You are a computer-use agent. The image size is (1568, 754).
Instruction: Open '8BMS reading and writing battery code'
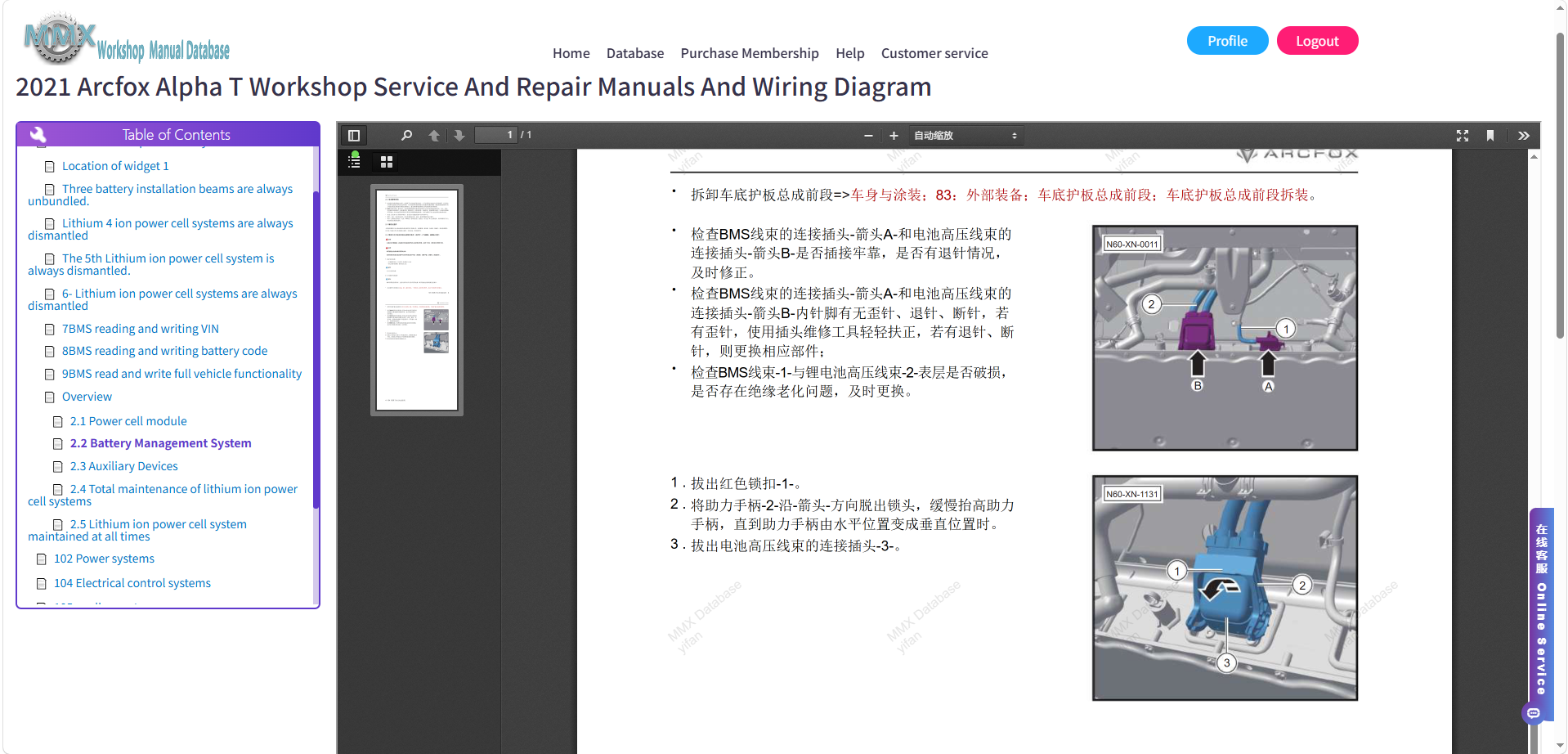(x=165, y=351)
